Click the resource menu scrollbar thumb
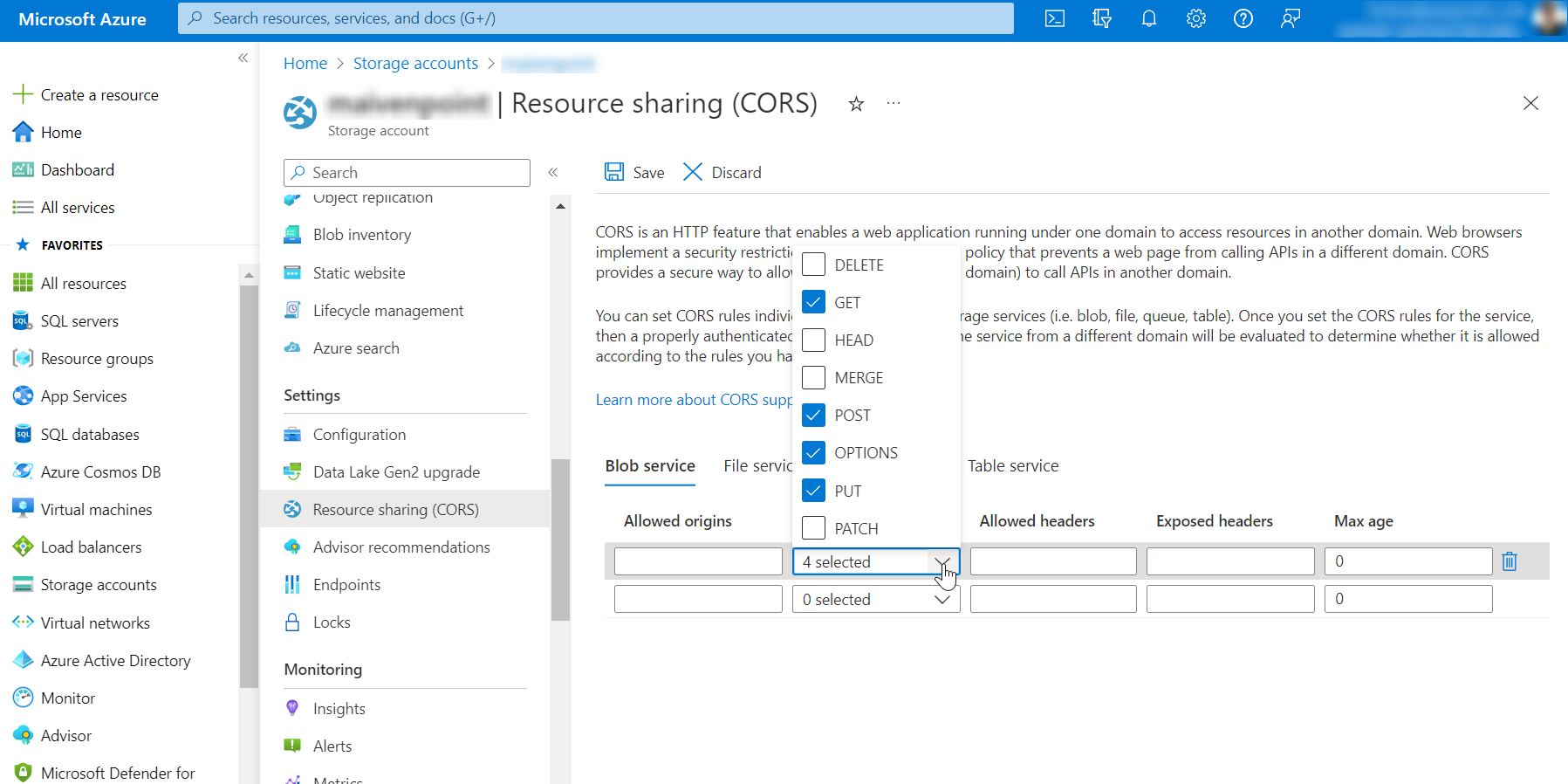1568x784 pixels. [x=560, y=540]
